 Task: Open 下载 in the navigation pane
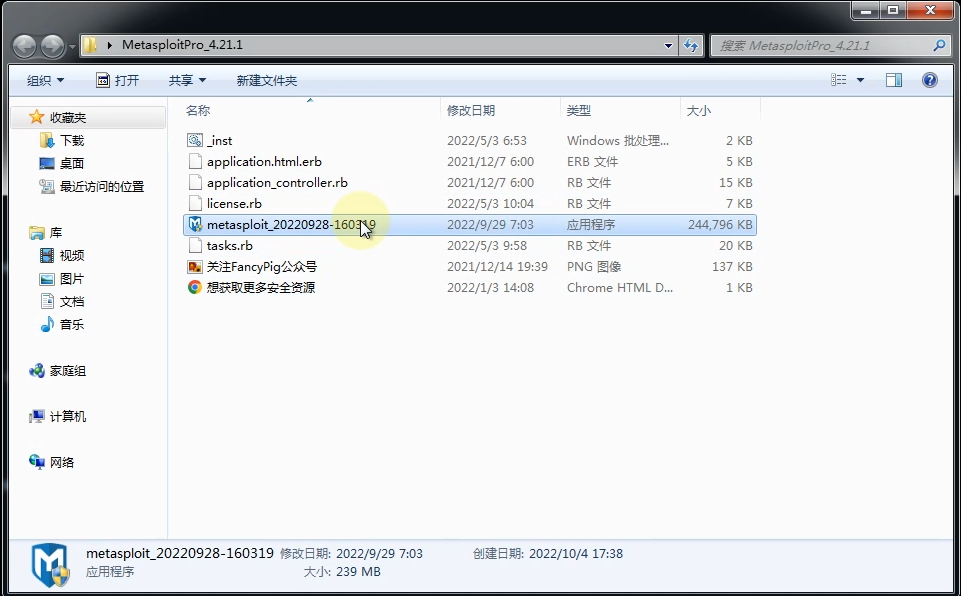pyautogui.click(x=72, y=140)
